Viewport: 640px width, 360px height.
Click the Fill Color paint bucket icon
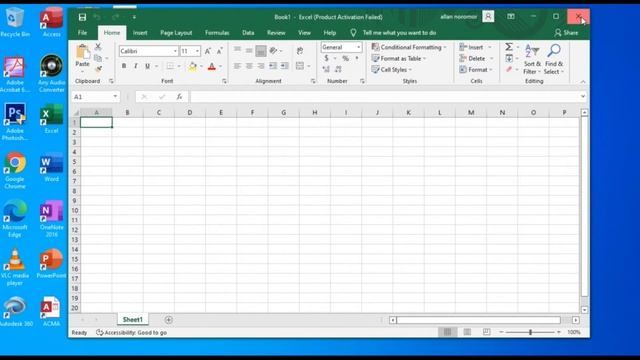tap(192, 66)
